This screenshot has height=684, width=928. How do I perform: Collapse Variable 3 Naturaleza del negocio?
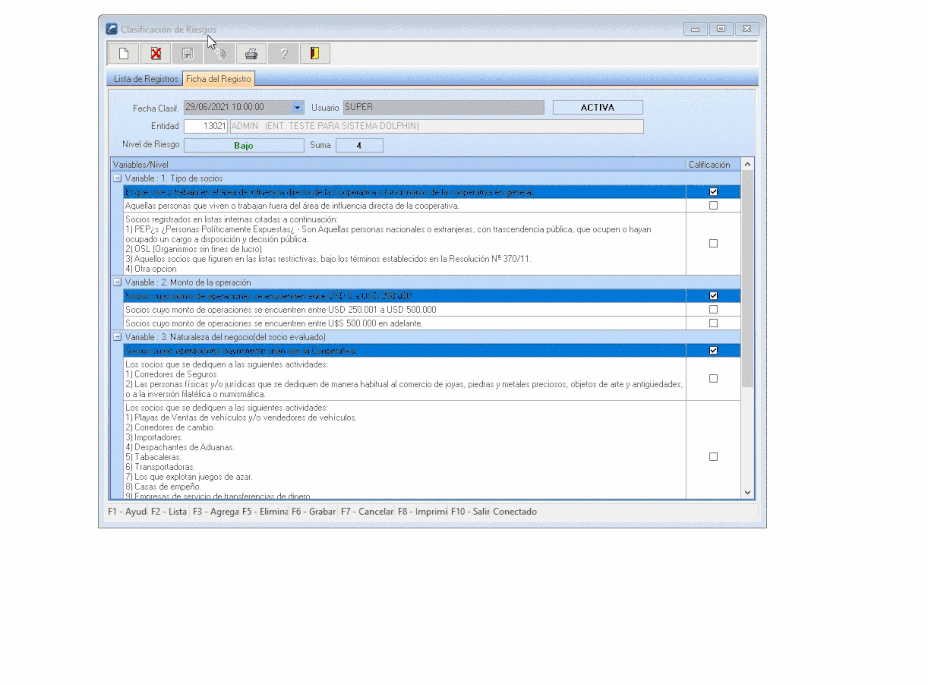117,337
